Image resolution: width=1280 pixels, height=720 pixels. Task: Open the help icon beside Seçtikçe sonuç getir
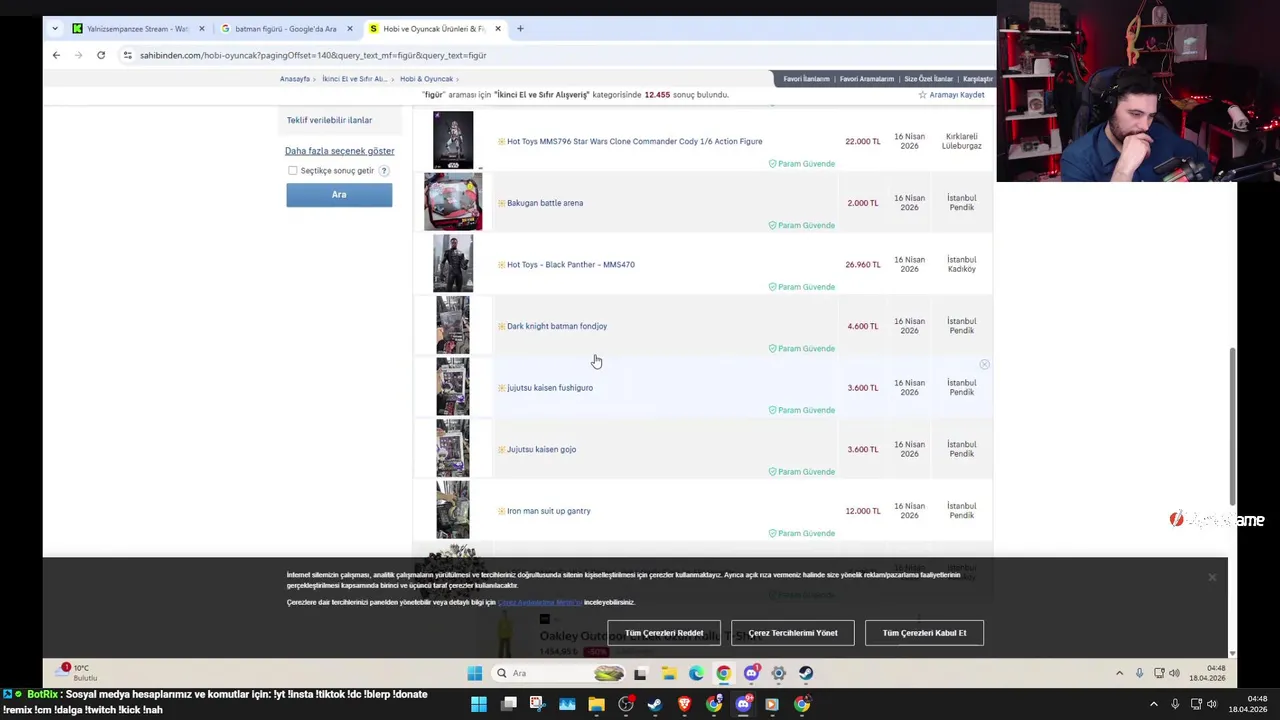point(384,171)
